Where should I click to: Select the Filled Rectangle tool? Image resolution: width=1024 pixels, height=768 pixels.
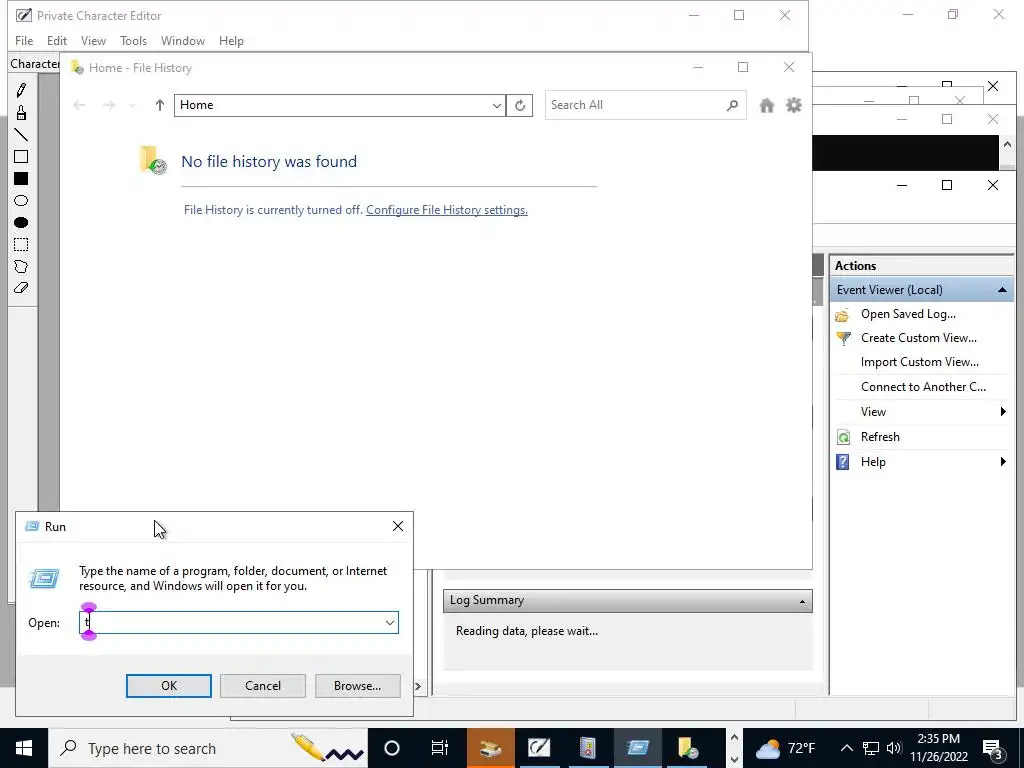(x=21, y=178)
